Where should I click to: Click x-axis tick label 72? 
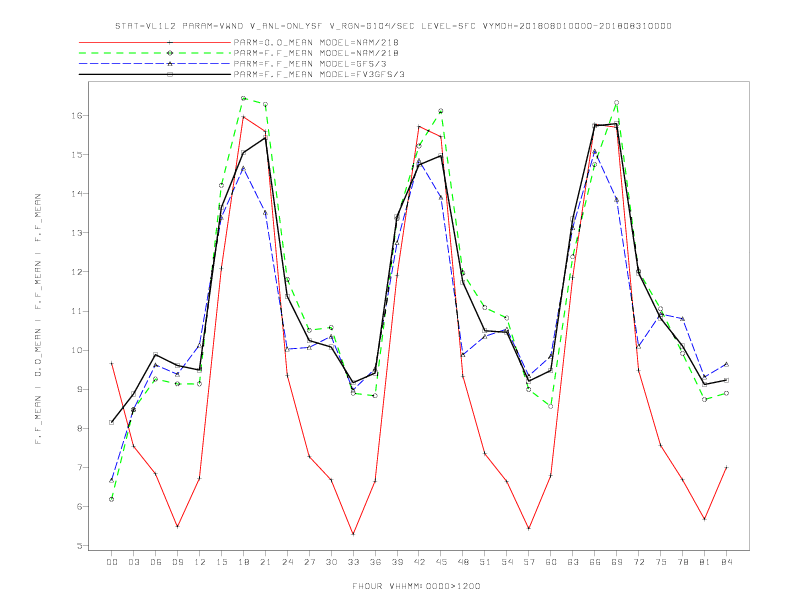pyautogui.click(x=639, y=562)
